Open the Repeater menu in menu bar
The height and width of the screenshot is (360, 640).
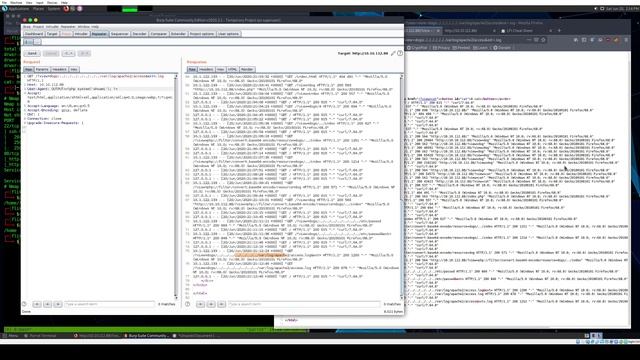point(68,27)
